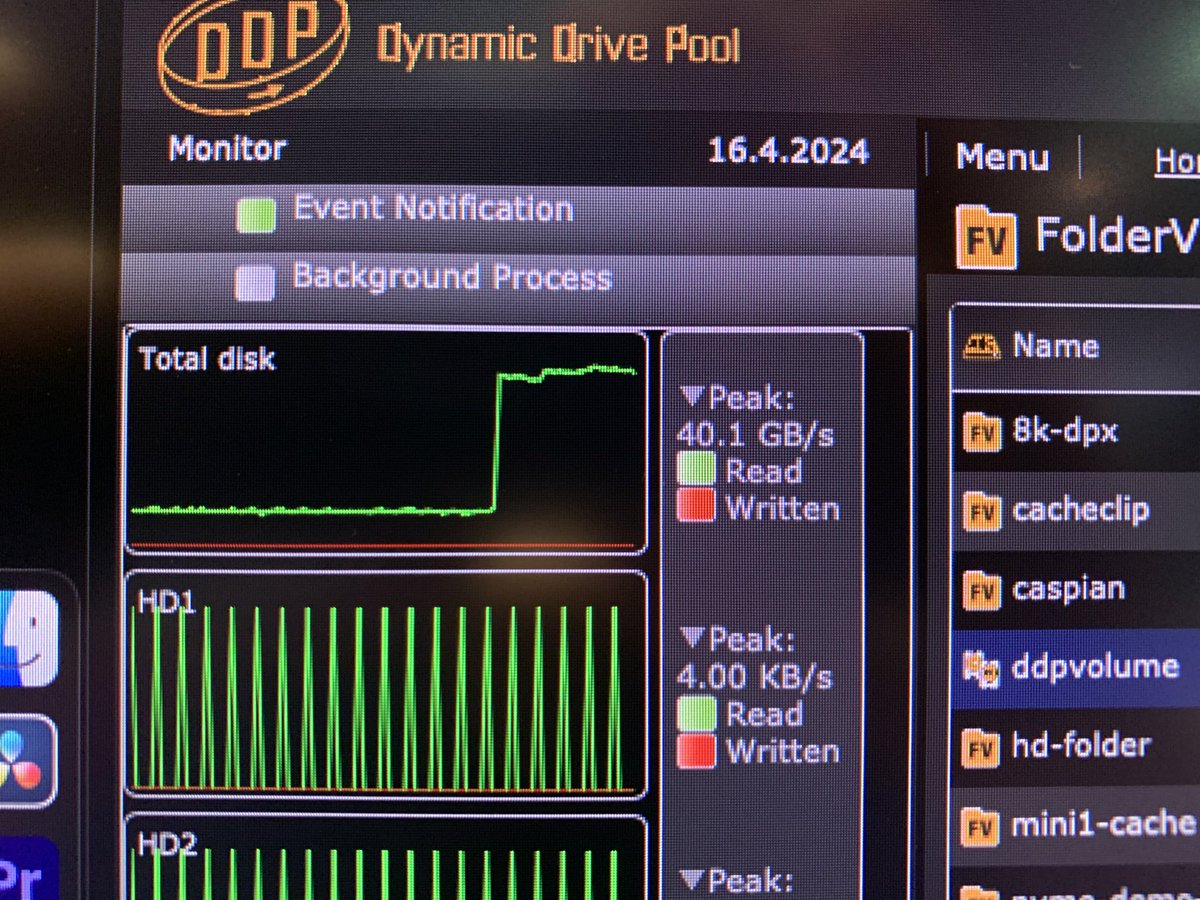Select the mini1-cache FV icon
This screenshot has width=1200, height=900.
point(981,827)
